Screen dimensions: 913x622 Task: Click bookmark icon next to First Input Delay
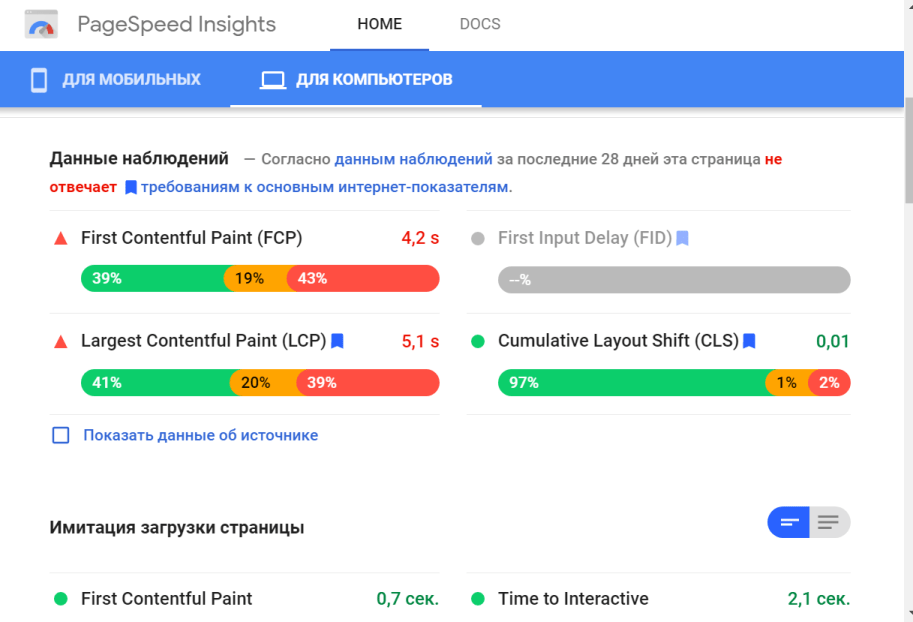pyautogui.click(x=682, y=238)
